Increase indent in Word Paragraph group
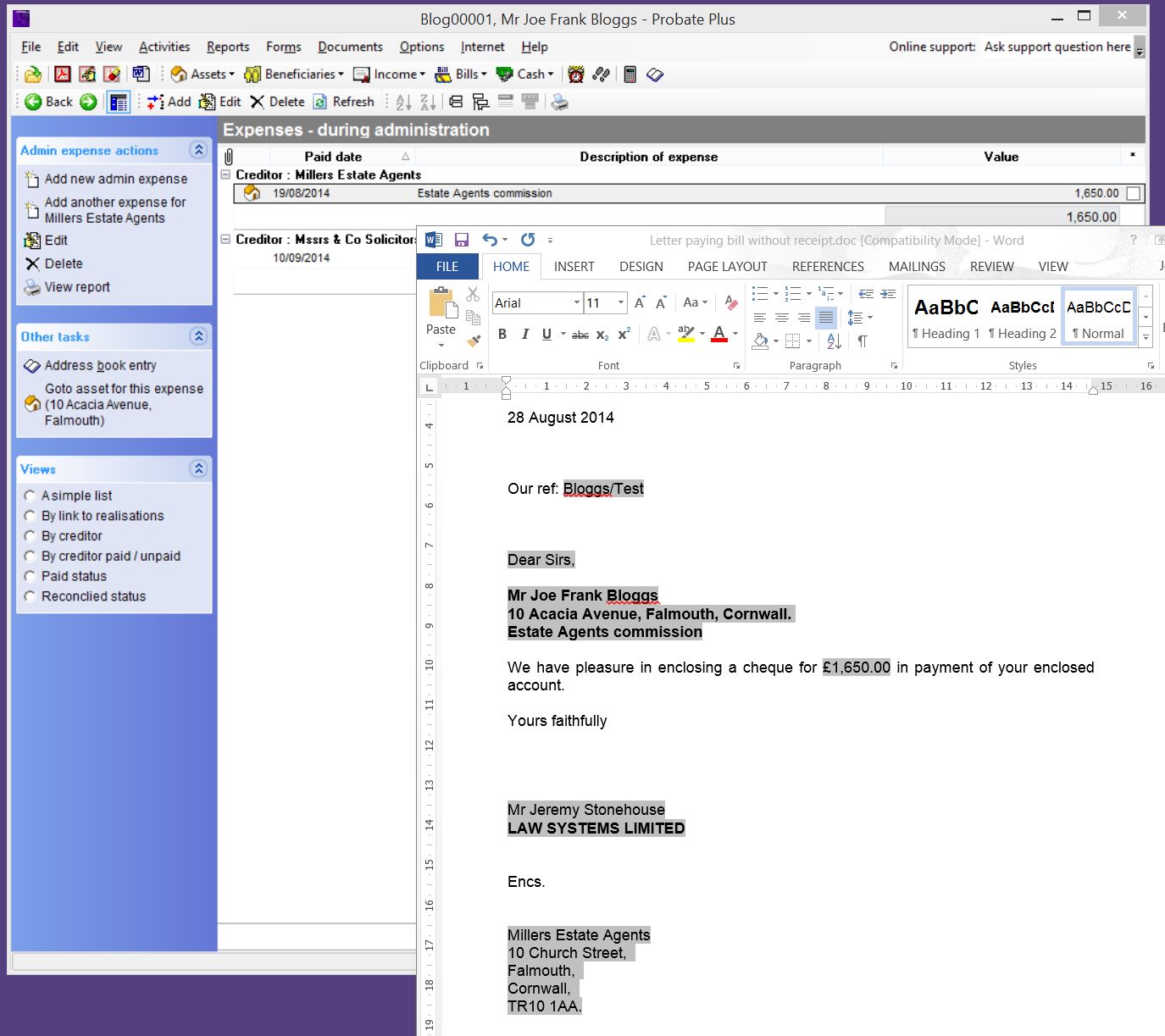 (x=888, y=294)
